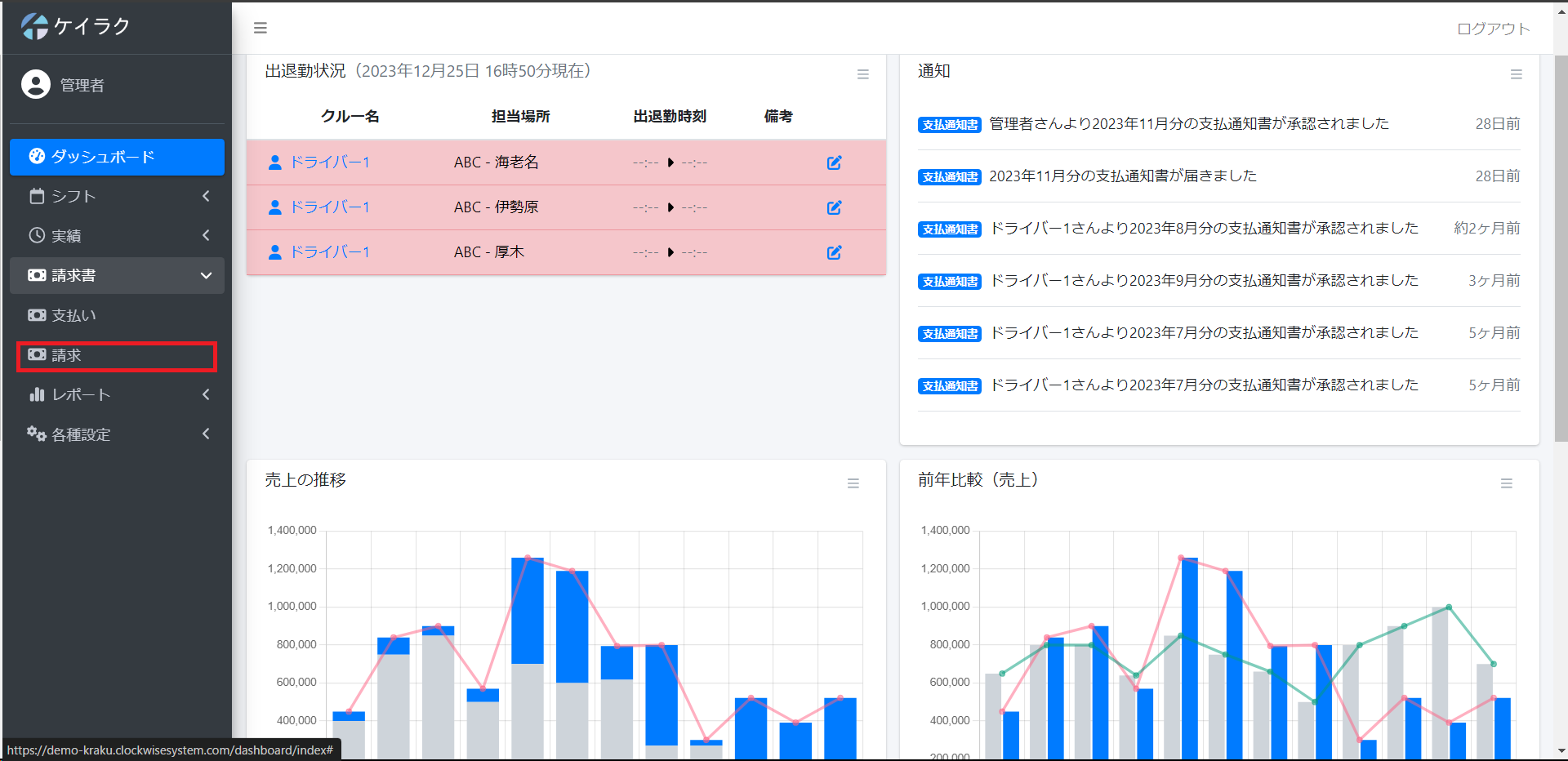The image size is (1568, 761).
Task: Expand the 実績 menu chevron
Action: point(206,235)
